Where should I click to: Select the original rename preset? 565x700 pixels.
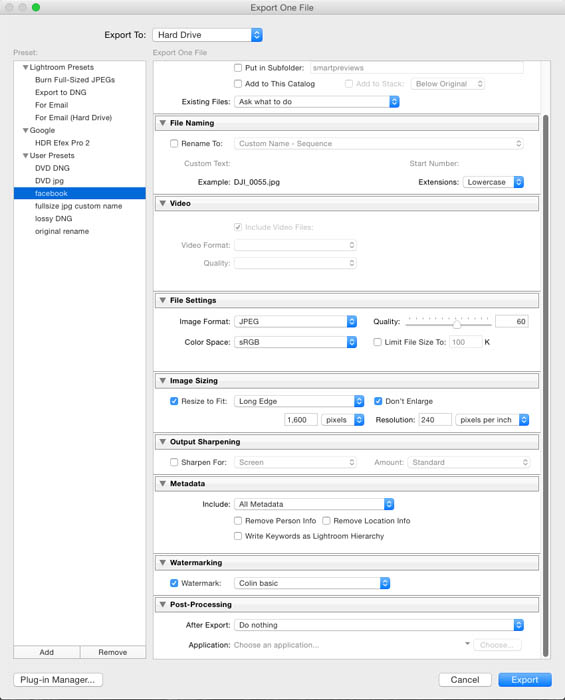[62, 231]
